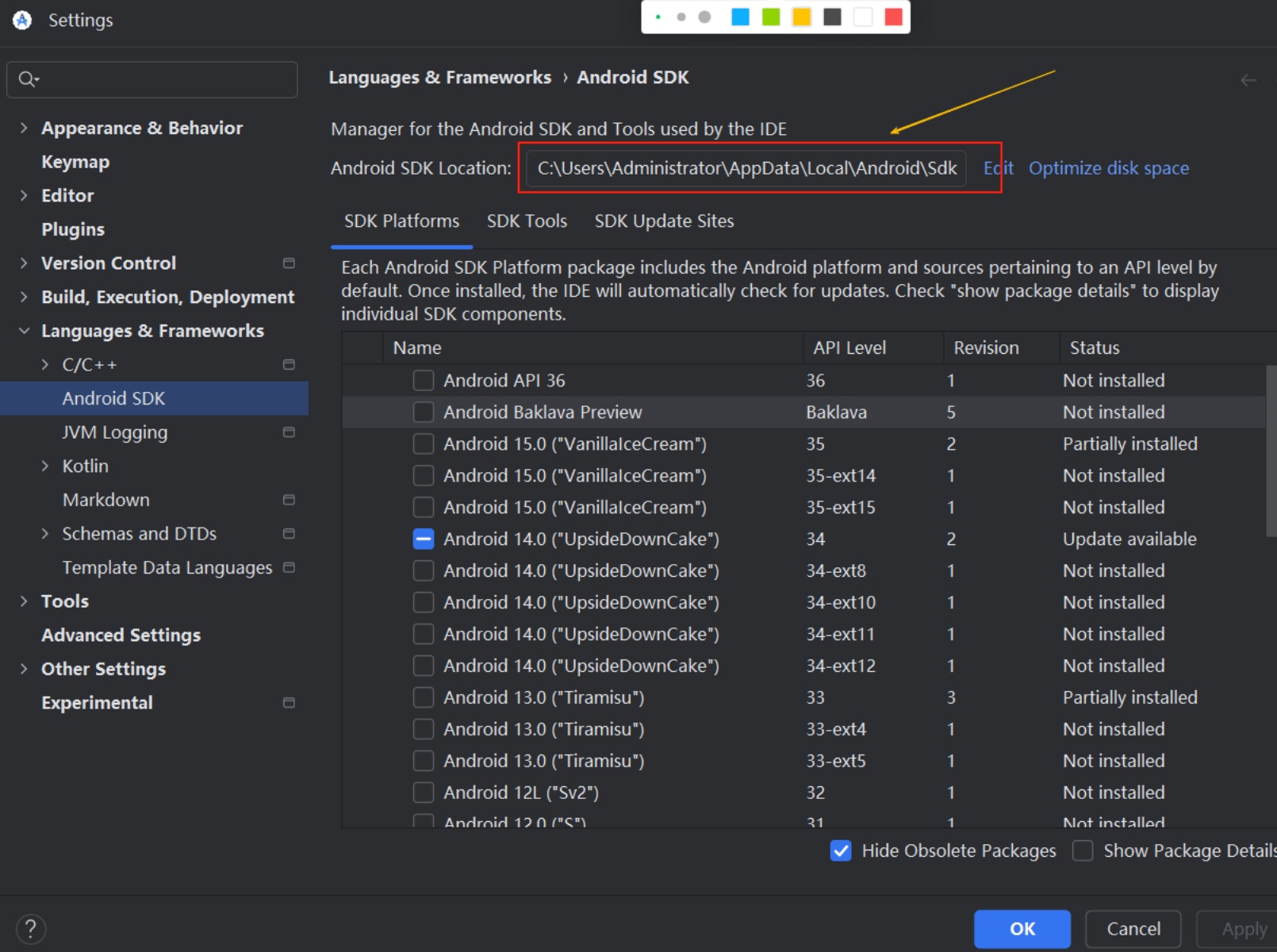
Task: Pick the green color swatch
Action: click(x=771, y=17)
